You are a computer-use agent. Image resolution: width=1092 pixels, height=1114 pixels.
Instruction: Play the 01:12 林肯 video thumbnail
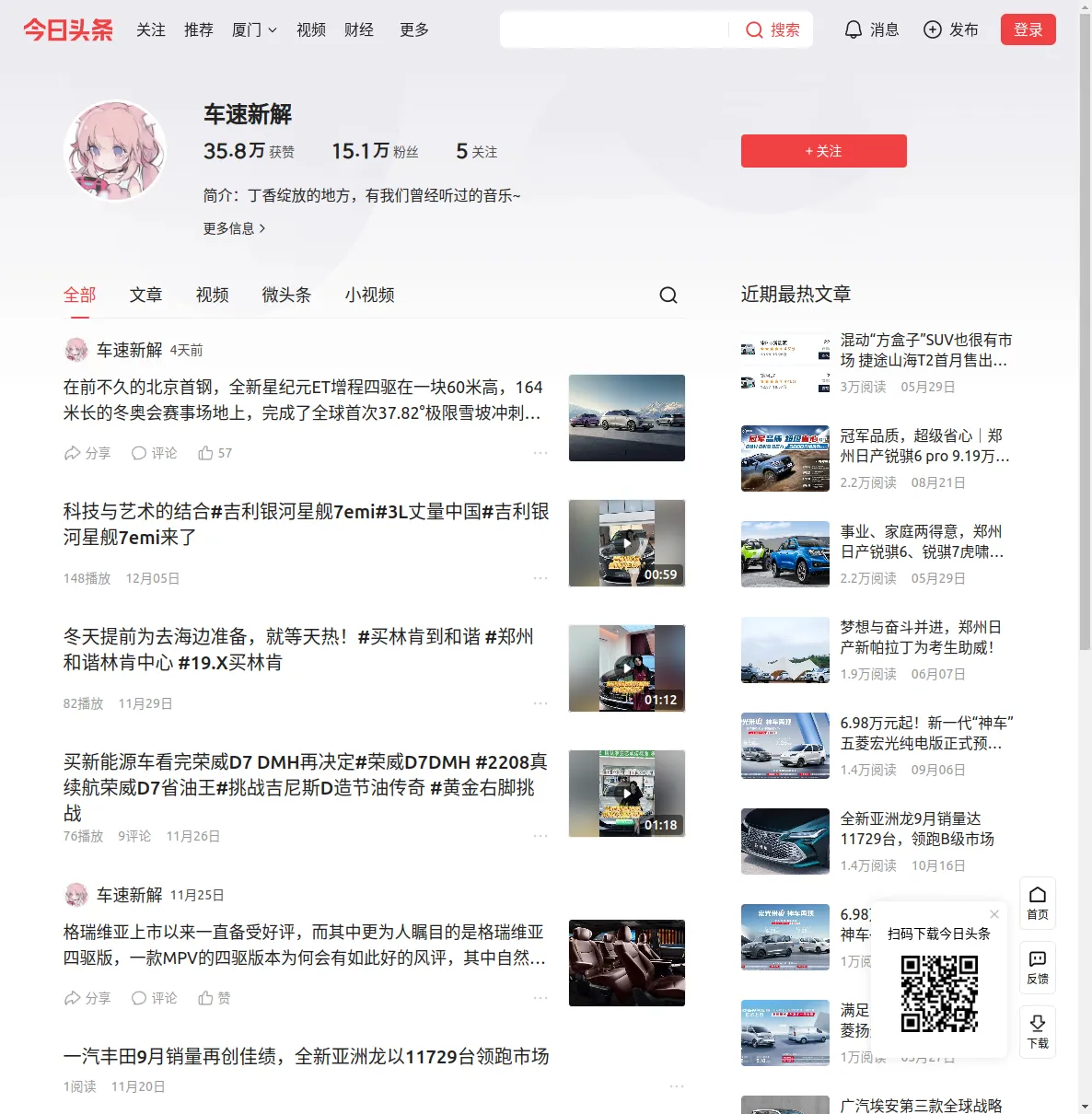(627, 668)
